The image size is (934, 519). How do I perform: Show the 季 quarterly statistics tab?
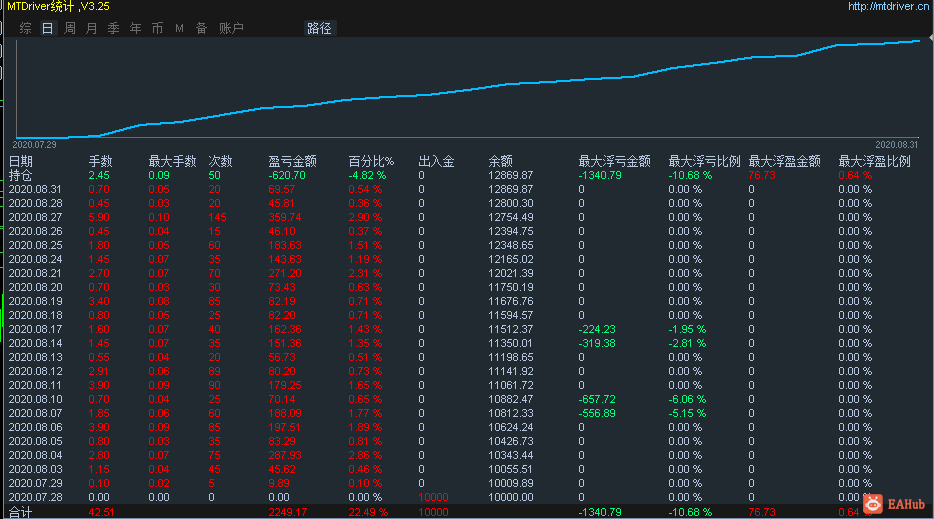[113, 29]
